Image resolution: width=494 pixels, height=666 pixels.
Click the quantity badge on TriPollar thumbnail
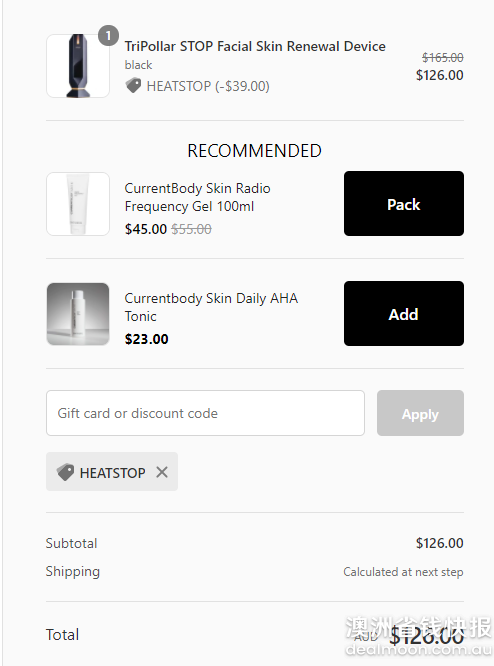pos(108,36)
